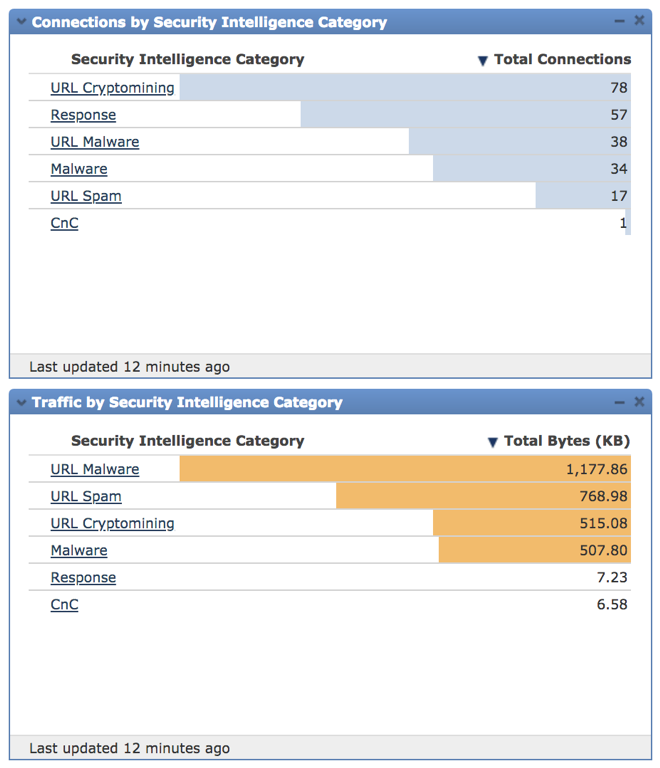Open the Response link in the Connections widget
The height and width of the screenshot is (768, 660).
pyautogui.click(x=83, y=115)
